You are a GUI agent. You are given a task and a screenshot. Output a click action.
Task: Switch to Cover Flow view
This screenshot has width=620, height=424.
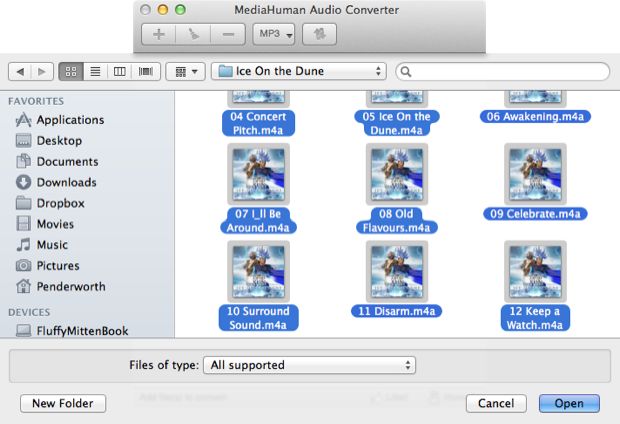click(x=147, y=72)
